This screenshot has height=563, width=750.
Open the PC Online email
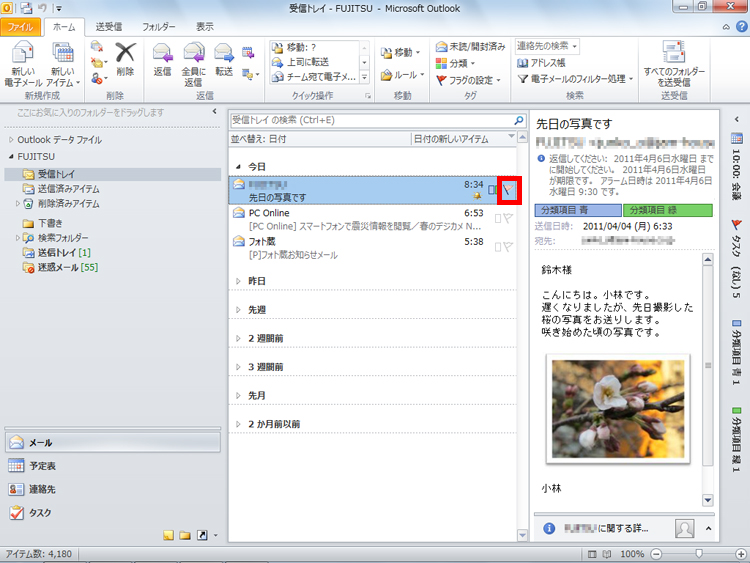pos(373,219)
